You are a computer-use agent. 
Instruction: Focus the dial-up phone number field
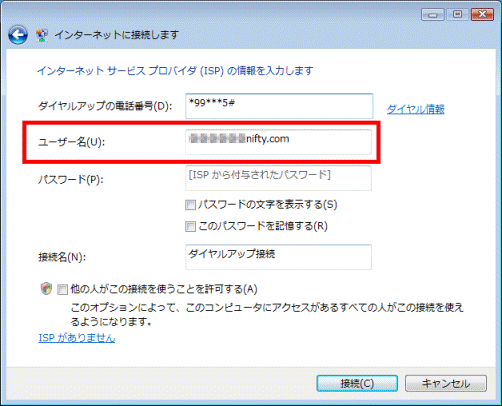279,106
